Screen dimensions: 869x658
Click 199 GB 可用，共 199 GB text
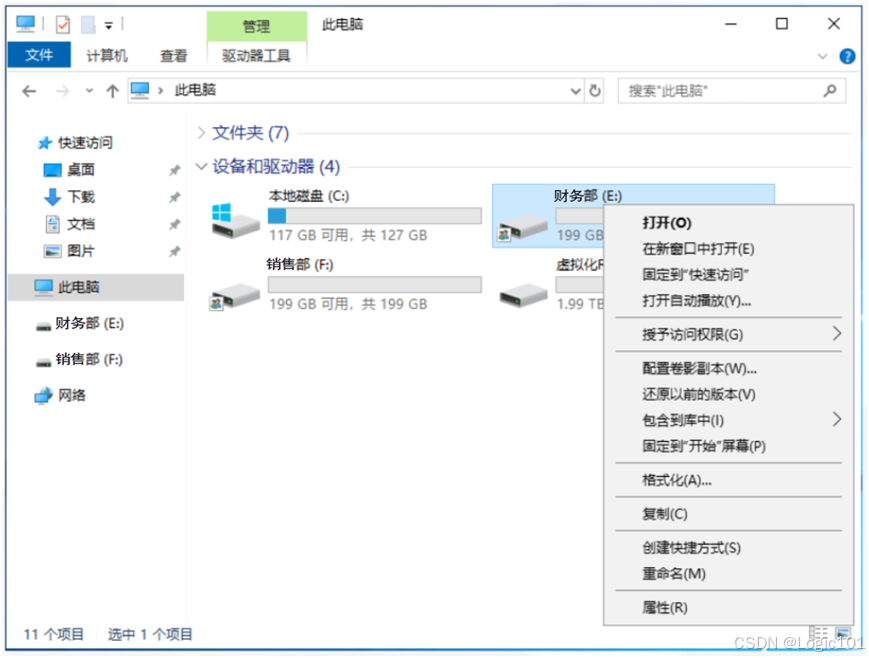[348, 304]
